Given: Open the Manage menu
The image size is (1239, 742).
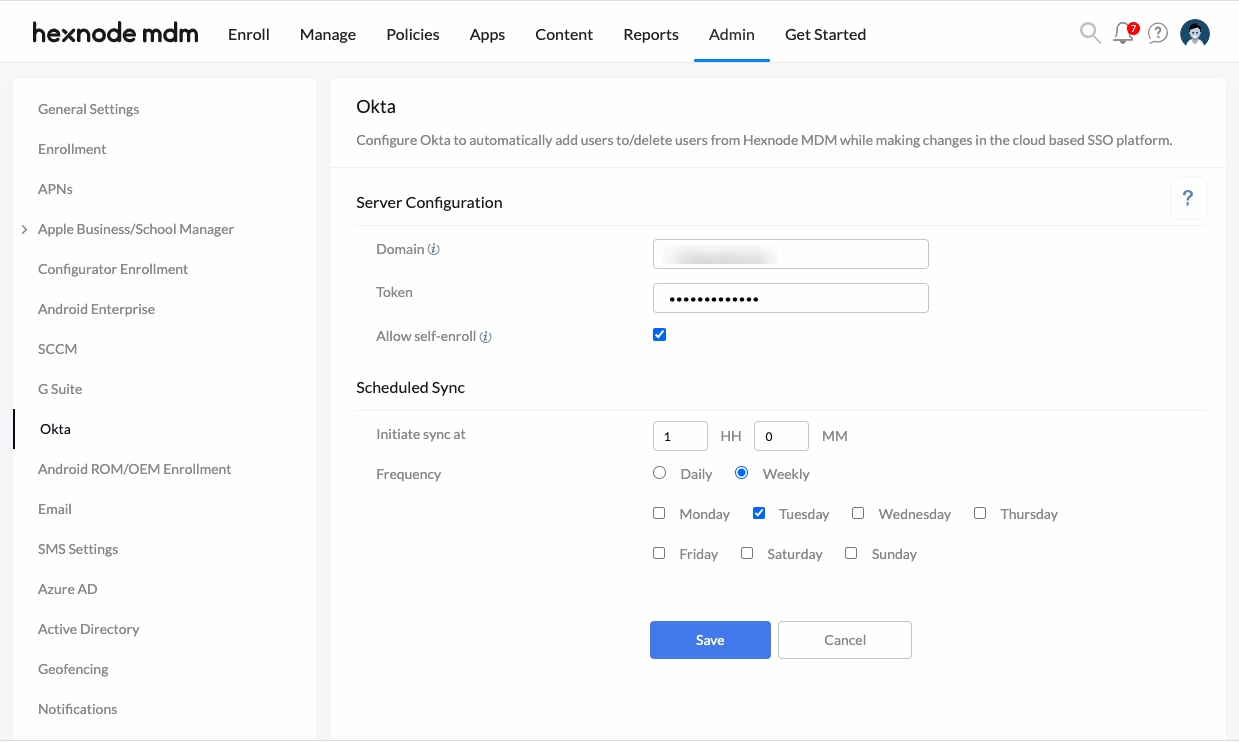Looking at the screenshot, I should (x=328, y=34).
